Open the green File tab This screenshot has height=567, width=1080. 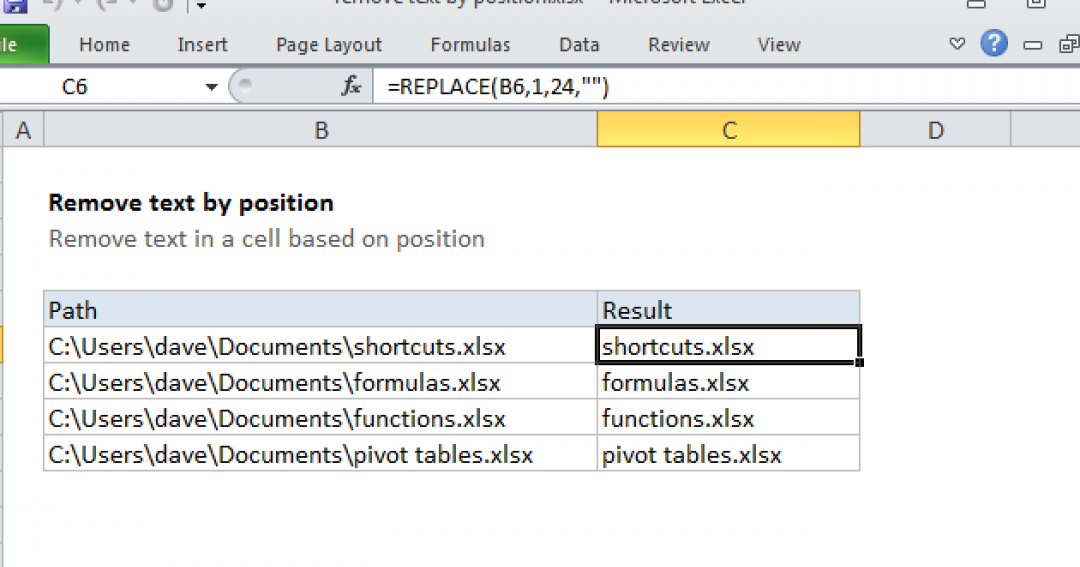(23, 45)
